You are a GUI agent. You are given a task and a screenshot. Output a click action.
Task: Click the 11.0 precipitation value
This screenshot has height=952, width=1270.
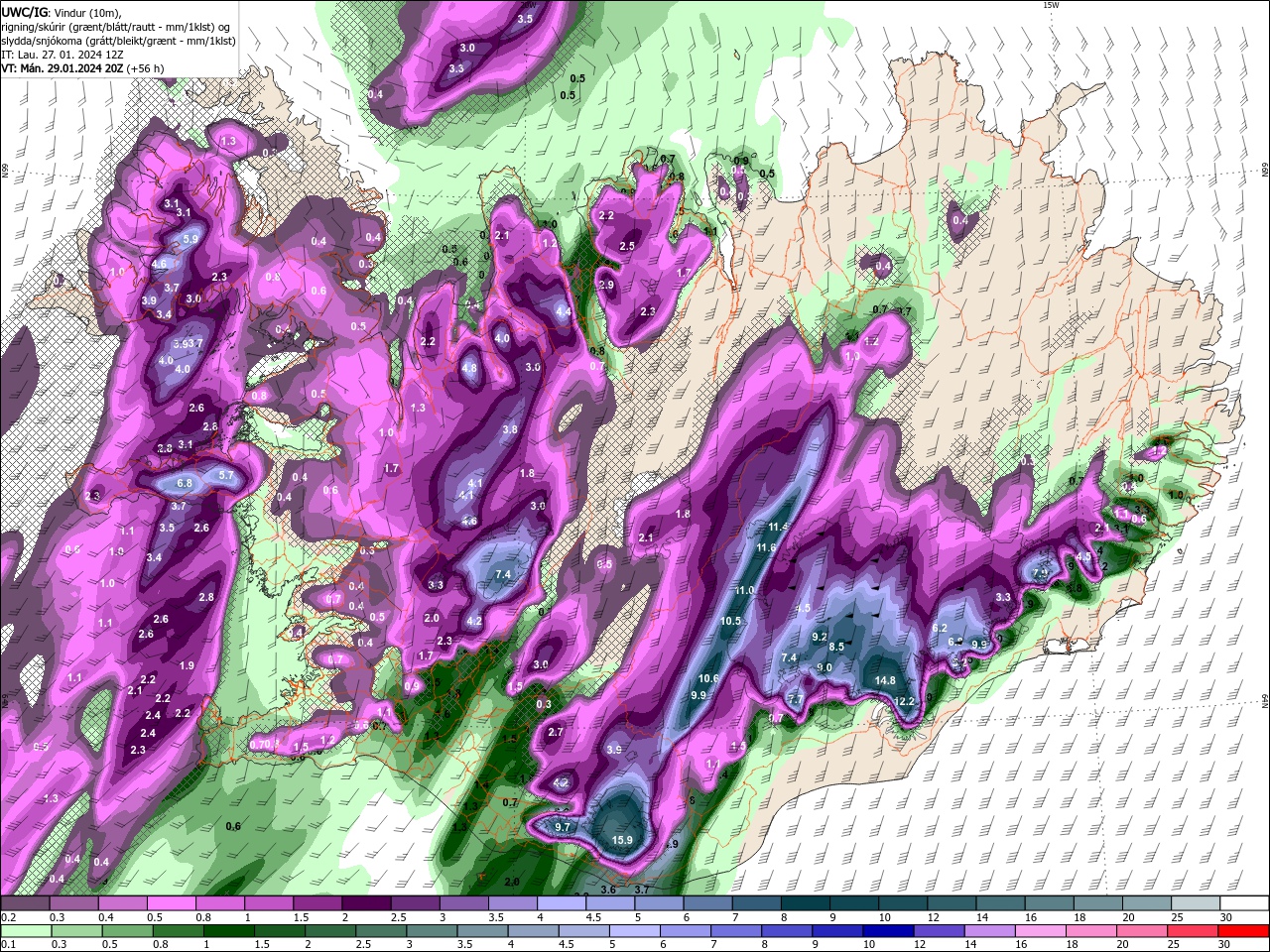click(744, 590)
